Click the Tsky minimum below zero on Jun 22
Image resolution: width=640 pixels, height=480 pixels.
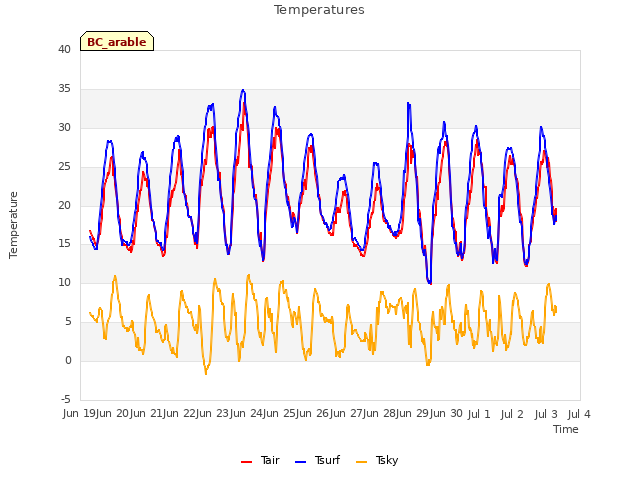tap(206, 373)
